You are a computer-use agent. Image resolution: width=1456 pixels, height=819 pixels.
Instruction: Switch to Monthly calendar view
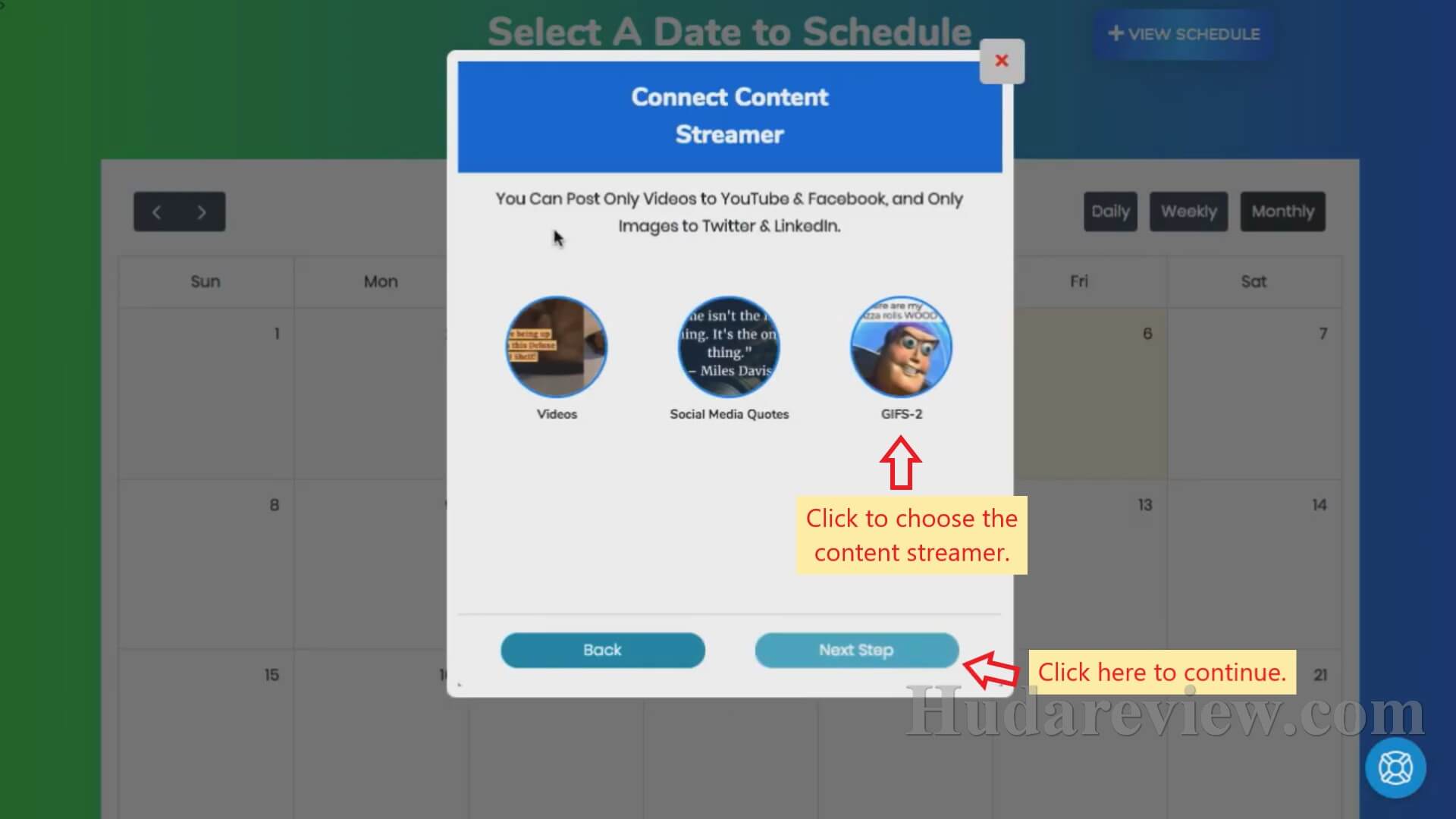(x=1282, y=211)
